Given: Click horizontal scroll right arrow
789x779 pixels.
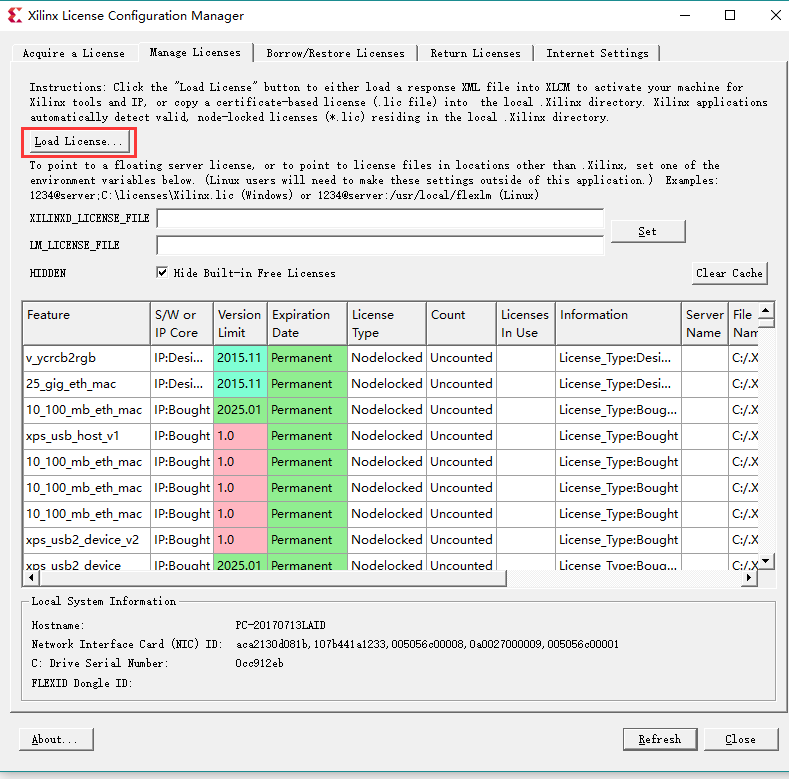Looking at the screenshot, I should point(749,578).
